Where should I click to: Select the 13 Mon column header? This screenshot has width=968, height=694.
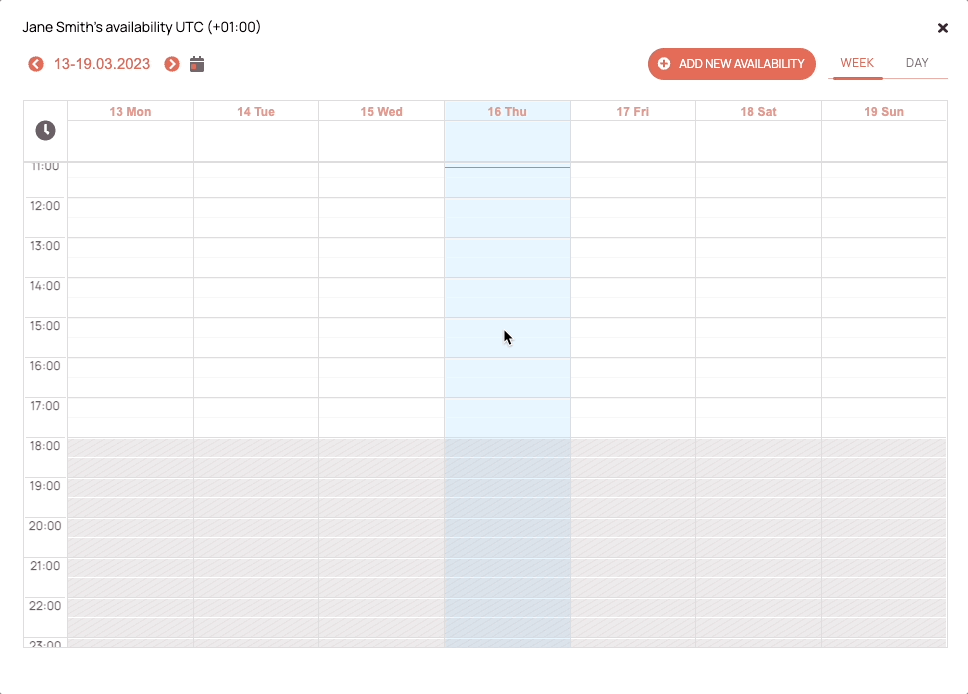pyautogui.click(x=130, y=112)
